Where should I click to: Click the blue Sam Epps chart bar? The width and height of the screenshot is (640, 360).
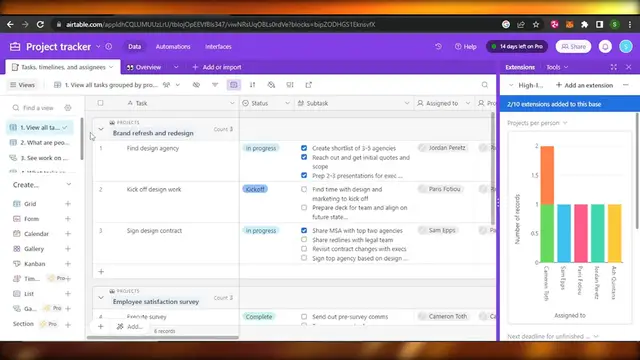coord(564,233)
